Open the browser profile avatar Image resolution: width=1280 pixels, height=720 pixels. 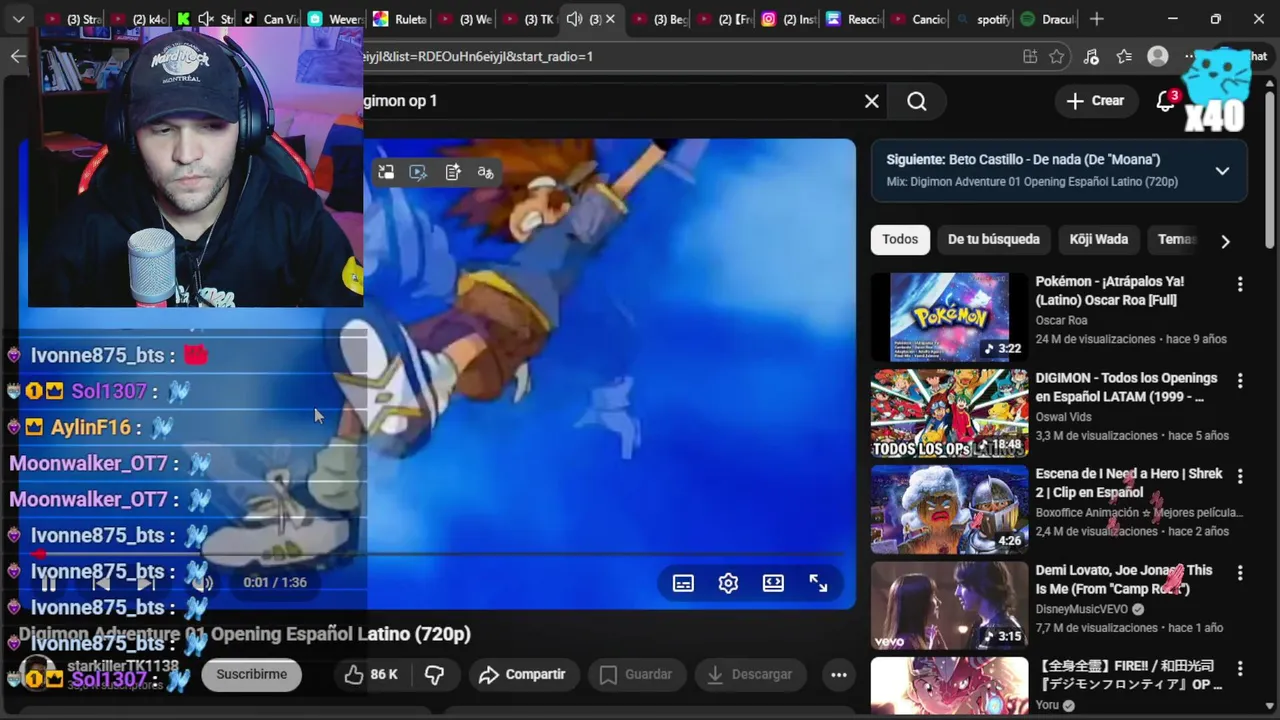pyautogui.click(x=1158, y=57)
